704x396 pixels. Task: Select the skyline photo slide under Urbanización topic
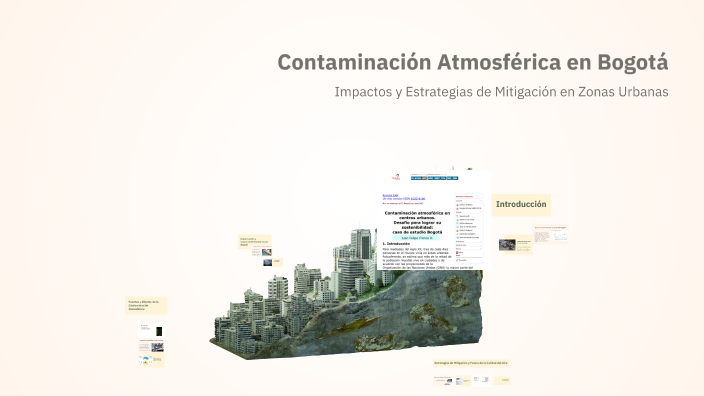pos(272,262)
